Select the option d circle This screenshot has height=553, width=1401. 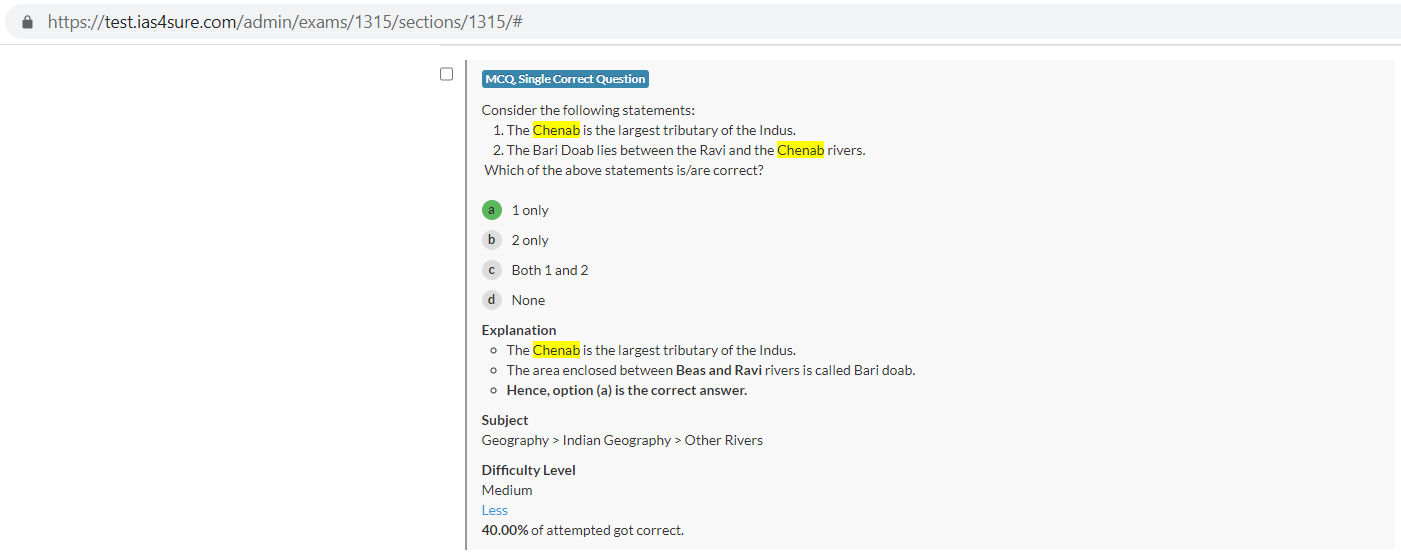click(x=491, y=300)
